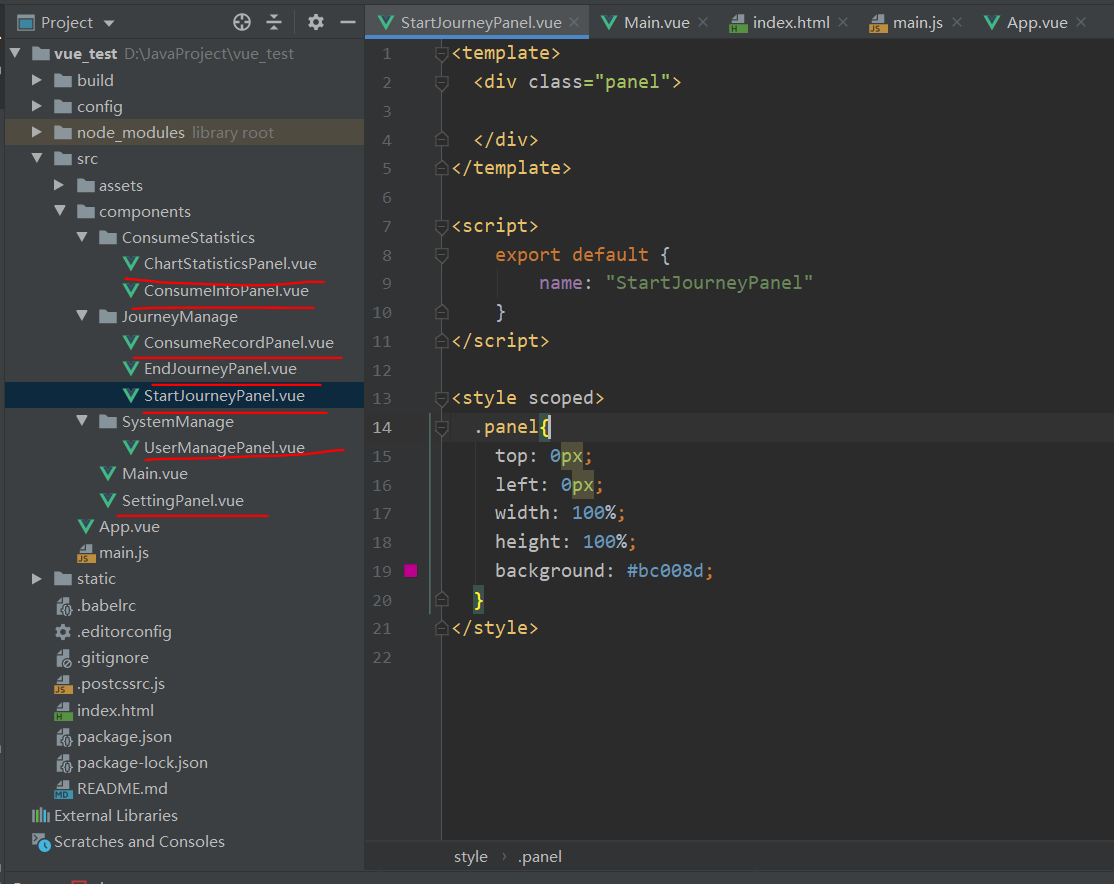Close the Main.vue tab

703,23
